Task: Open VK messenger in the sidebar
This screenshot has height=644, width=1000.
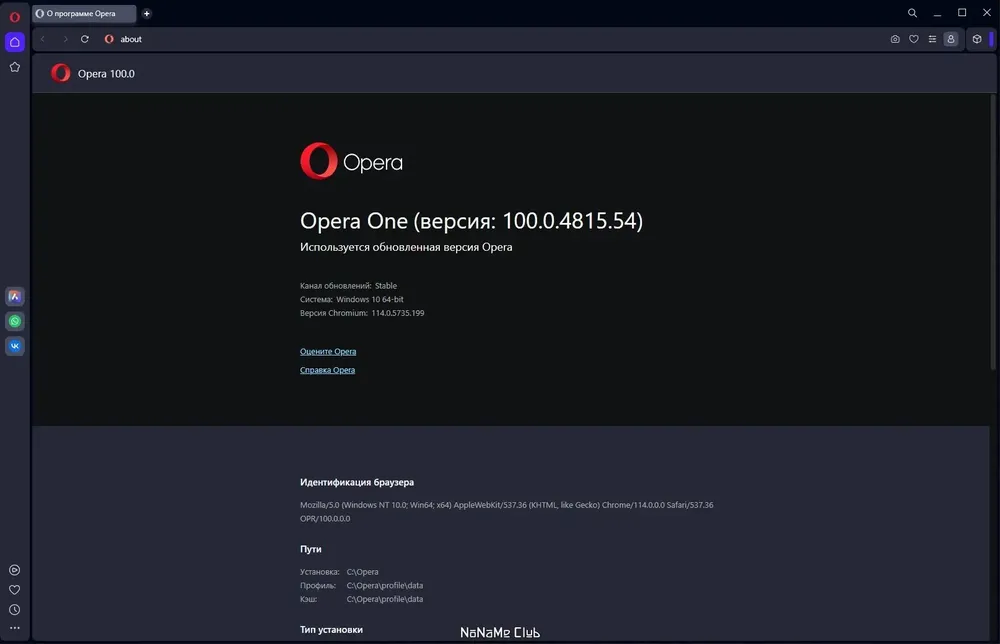Action: coord(15,346)
